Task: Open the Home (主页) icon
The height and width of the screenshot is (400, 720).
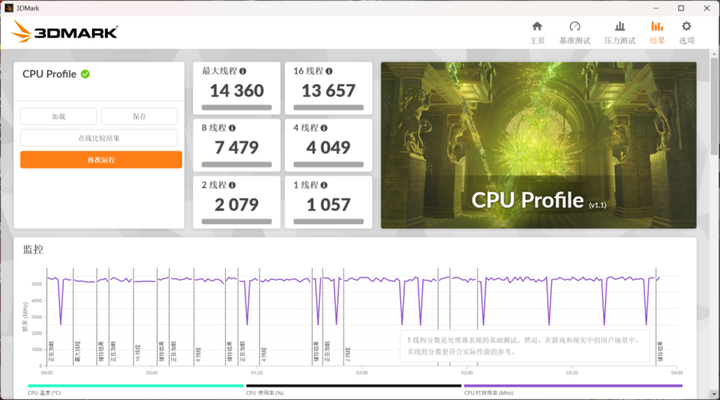Action: (x=537, y=27)
